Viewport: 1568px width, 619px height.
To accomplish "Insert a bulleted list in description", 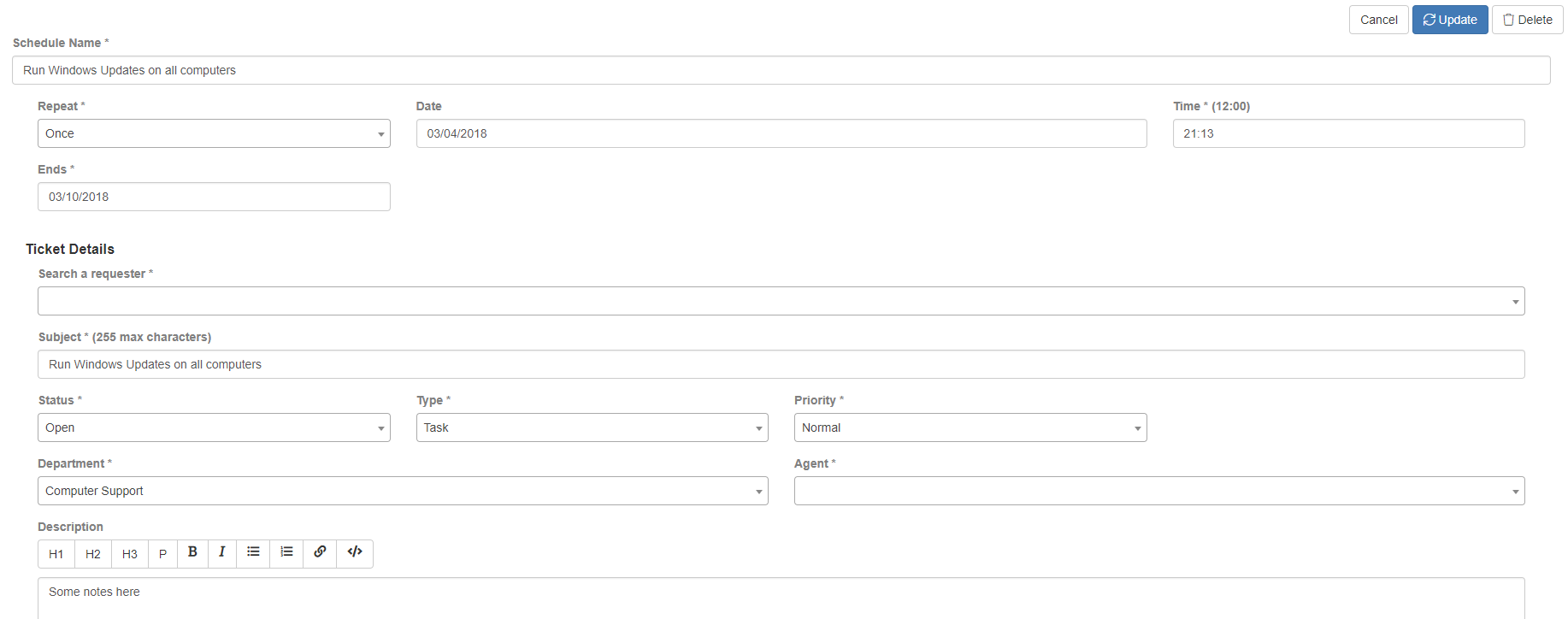I will click(x=253, y=554).
